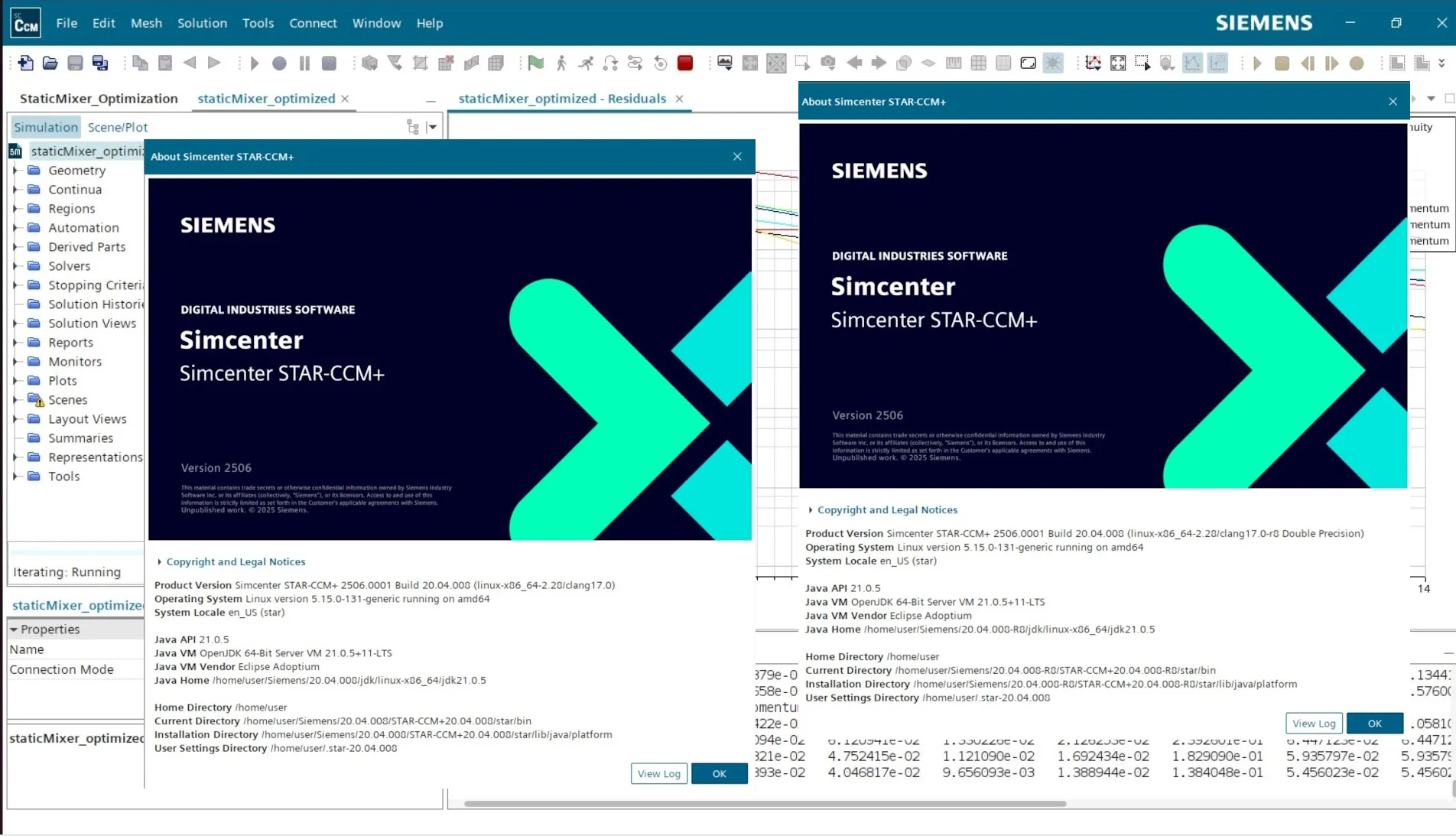This screenshot has width=1456, height=836.
Task: Click the scene image dropdown icon
Action: coord(725,63)
